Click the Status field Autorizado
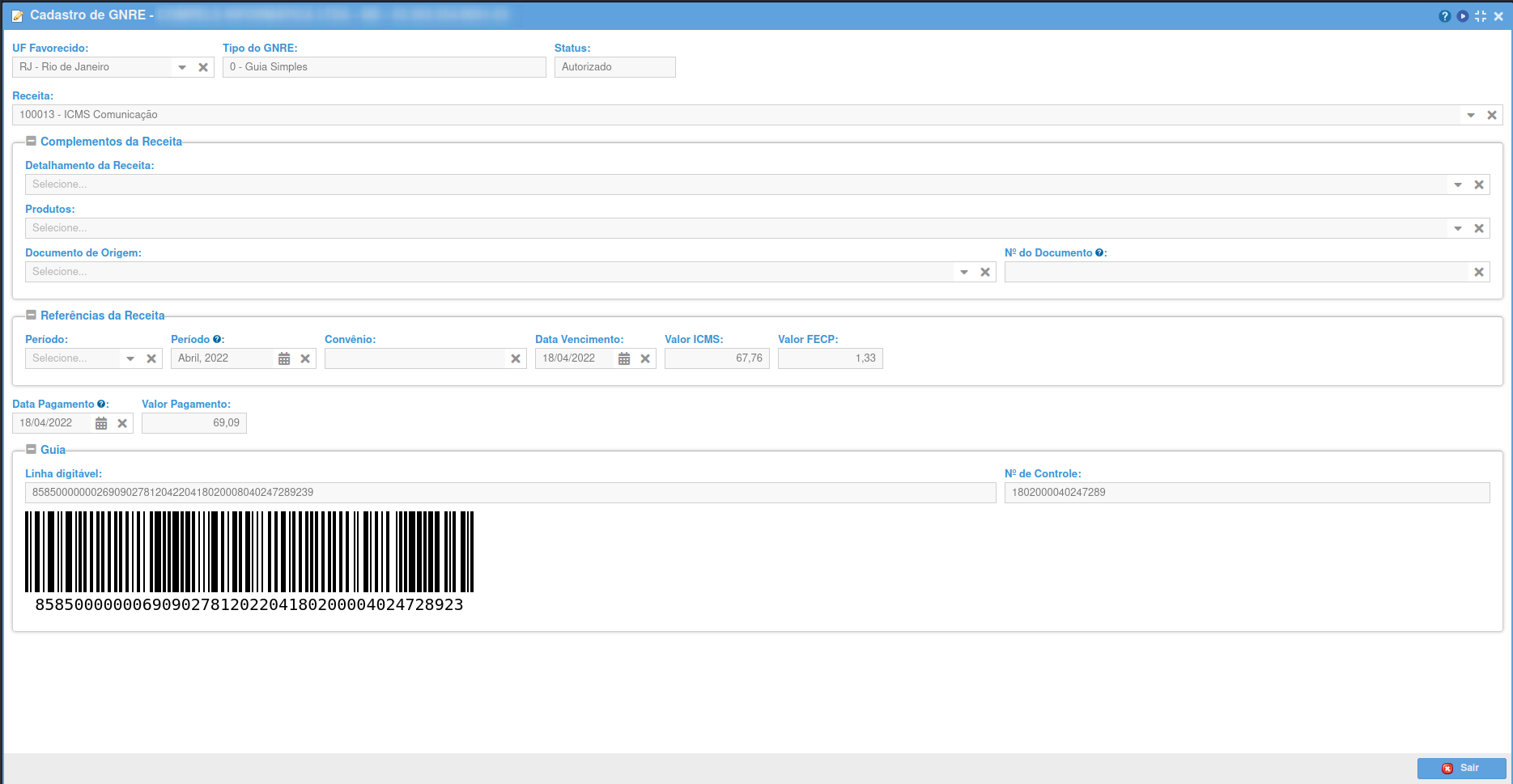The image size is (1513, 784). 615,67
